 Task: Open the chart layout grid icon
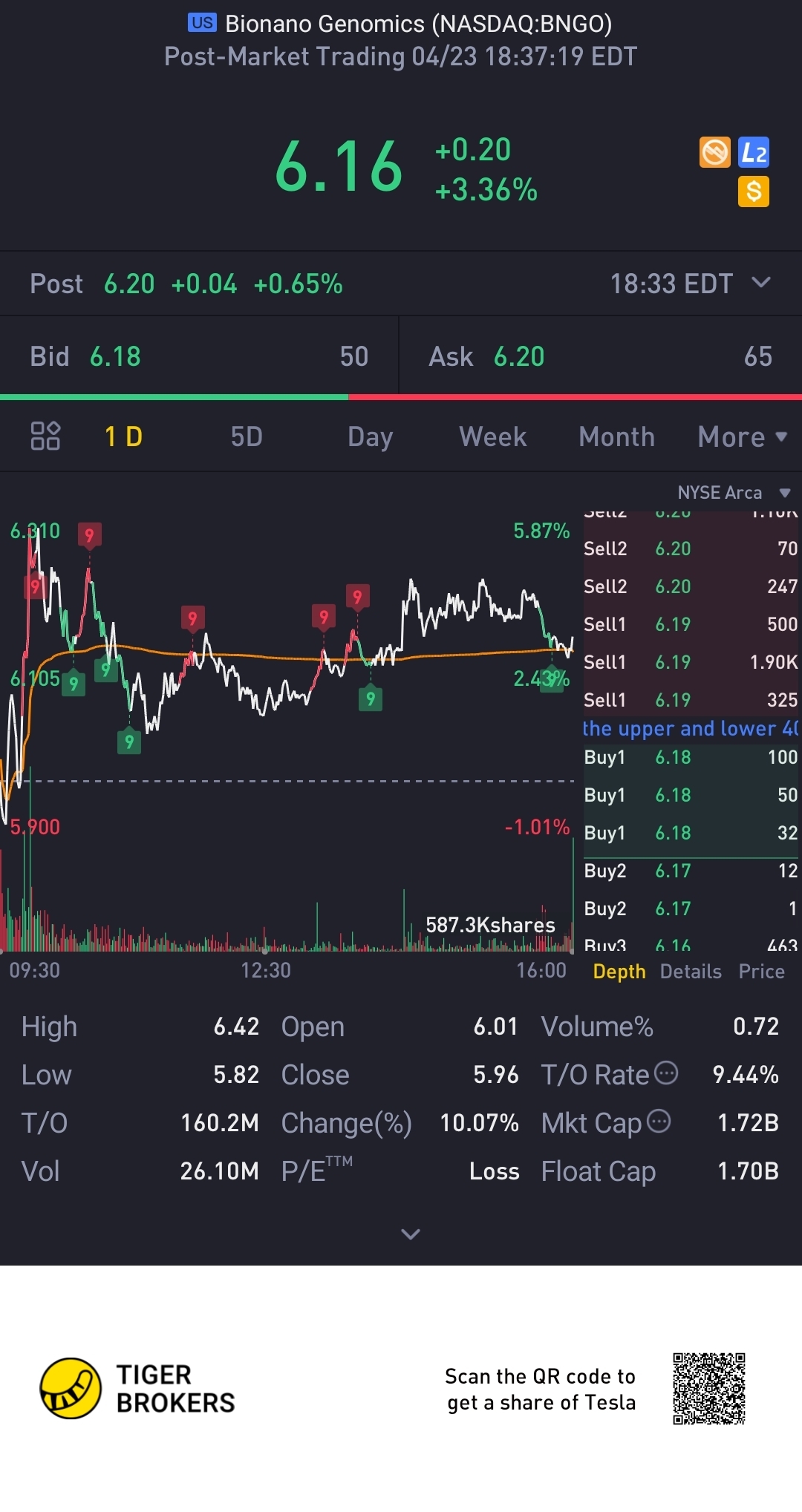click(45, 436)
